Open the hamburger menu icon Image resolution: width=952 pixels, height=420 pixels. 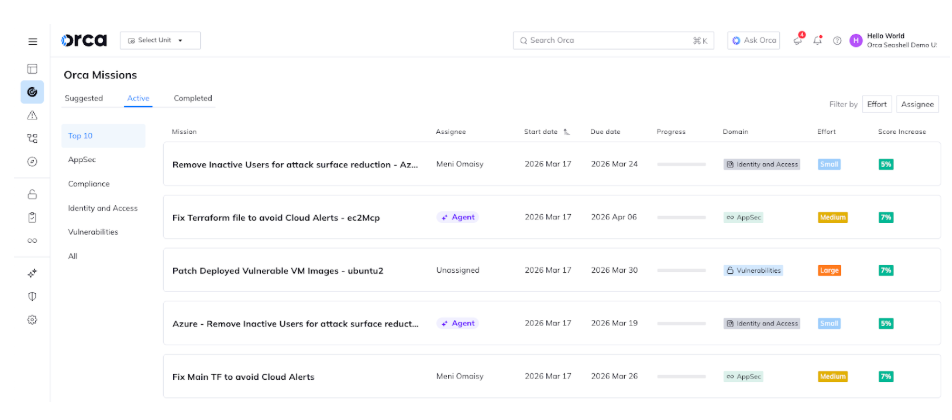click(x=33, y=42)
